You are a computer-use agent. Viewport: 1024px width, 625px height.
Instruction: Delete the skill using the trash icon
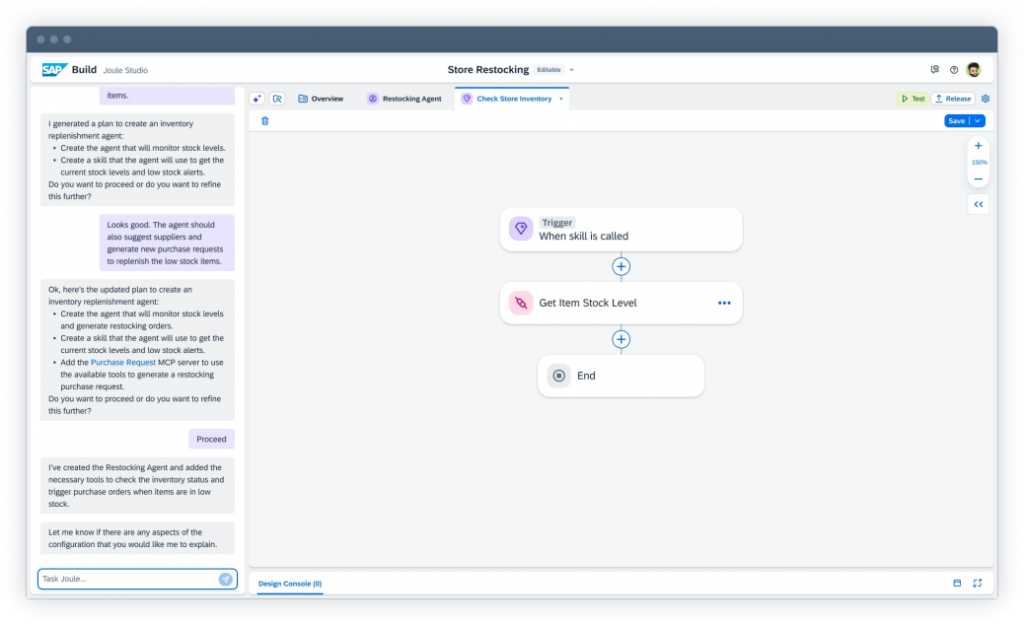(x=265, y=119)
